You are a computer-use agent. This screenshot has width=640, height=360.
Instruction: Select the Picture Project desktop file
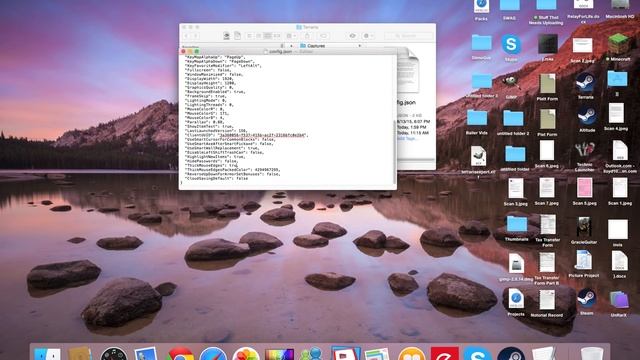(584, 260)
